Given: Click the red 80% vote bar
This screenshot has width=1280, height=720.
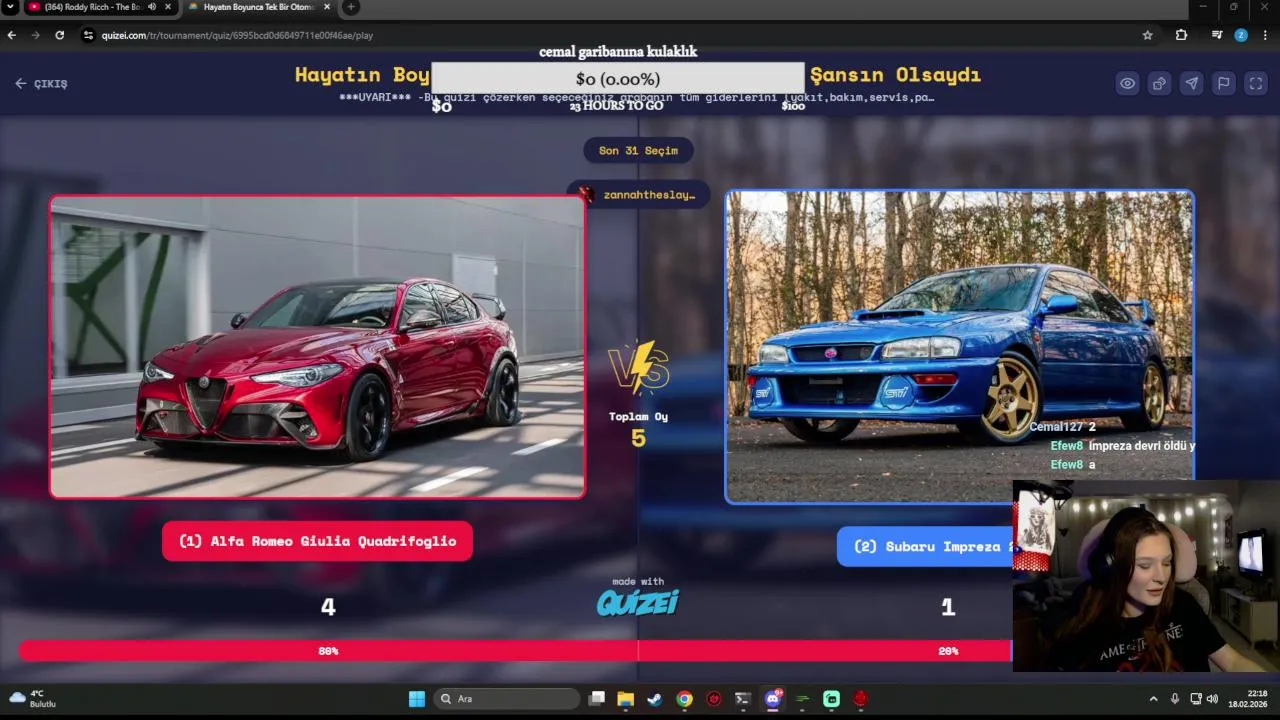Looking at the screenshot, I should [x=328, y=651].
